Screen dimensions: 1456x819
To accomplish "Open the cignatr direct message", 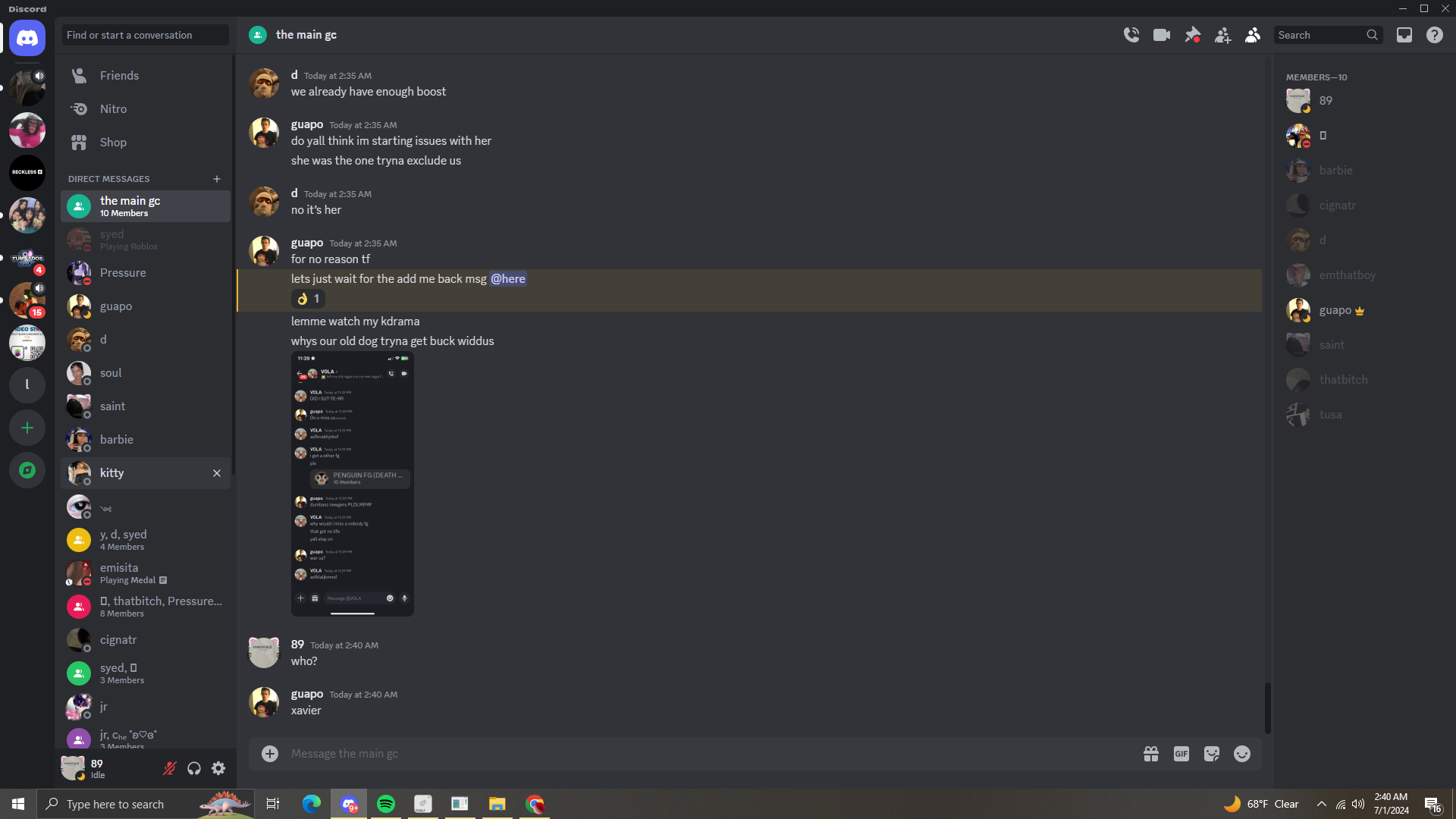I will (146, 640).
